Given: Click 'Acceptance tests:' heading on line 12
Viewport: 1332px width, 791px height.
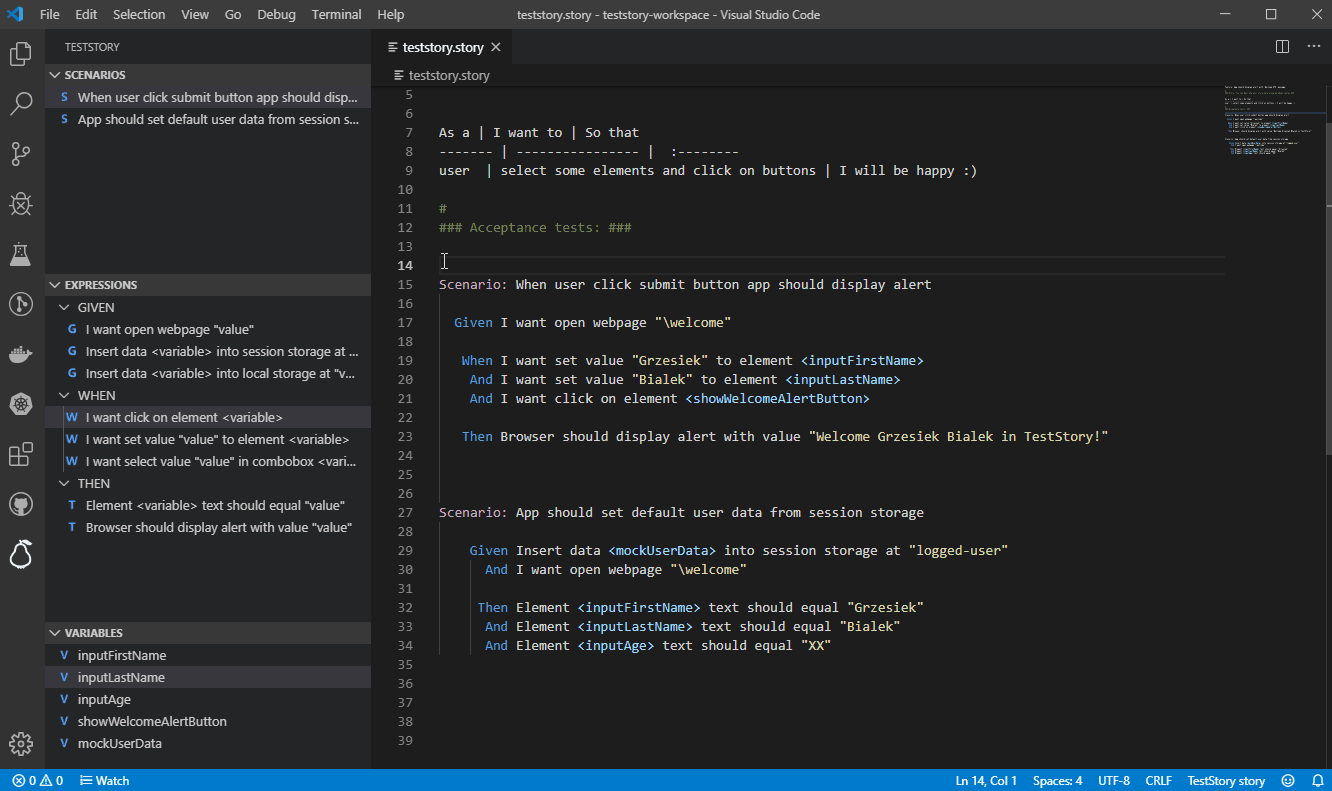Looking at the screenshot, I should click(x=535, y=228).
